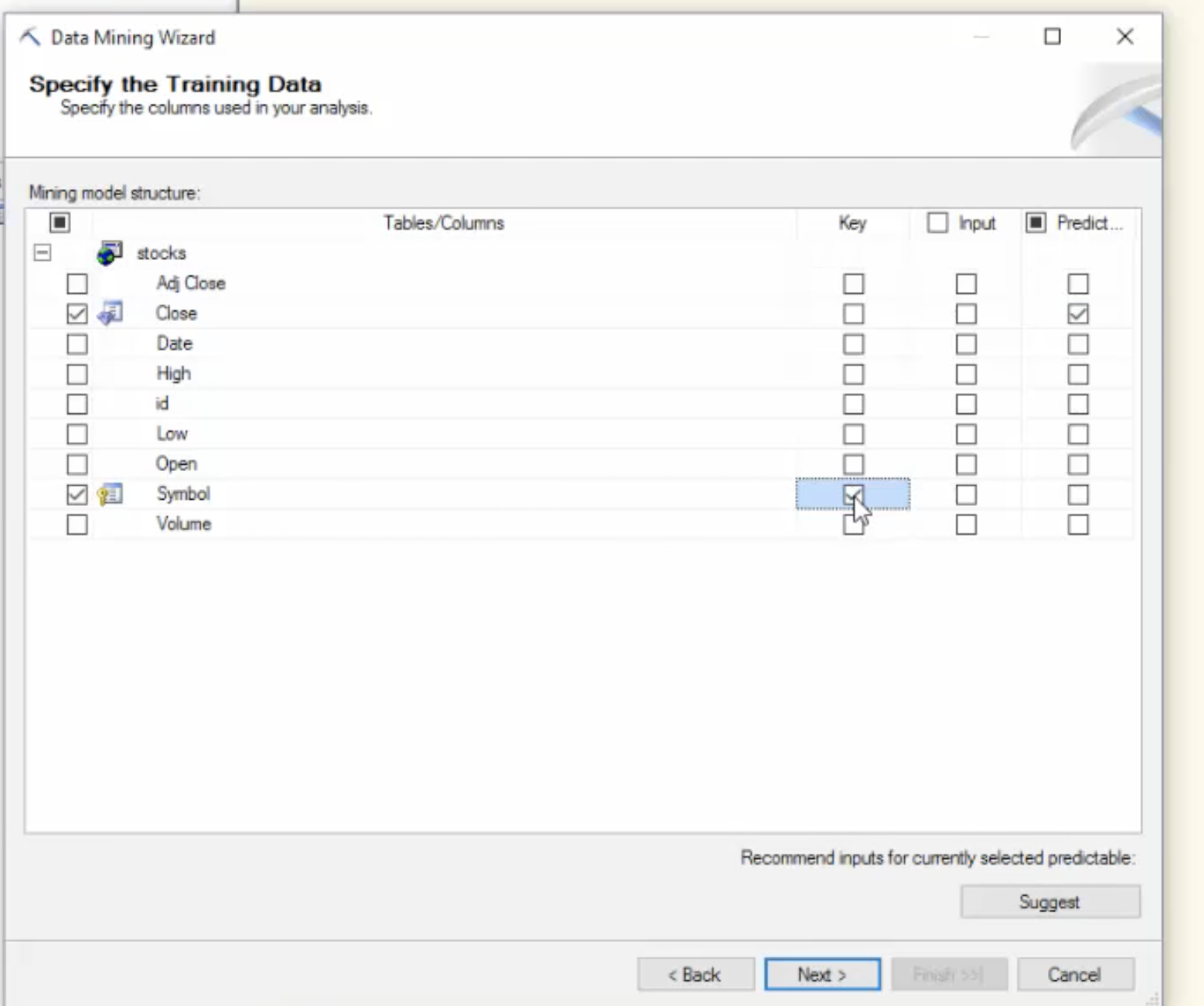
Task: Uncheck the Symbol Key checkbox
Action: 853,494
